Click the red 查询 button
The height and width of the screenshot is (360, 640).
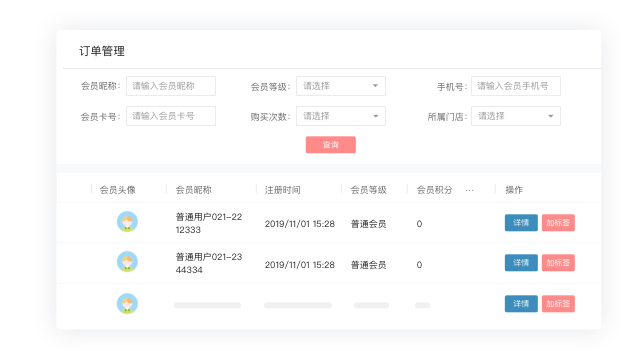coord(331,145)
